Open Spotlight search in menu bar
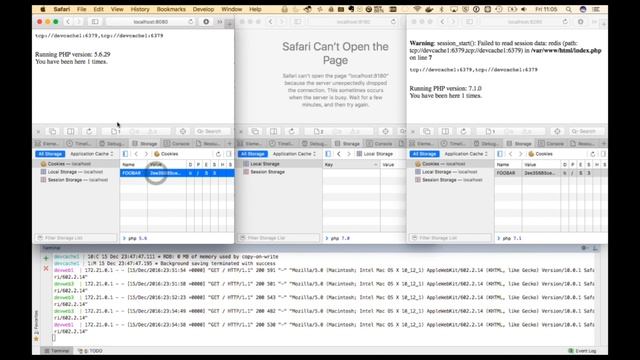Screen dimensions: 640x360 coord(569,9)
